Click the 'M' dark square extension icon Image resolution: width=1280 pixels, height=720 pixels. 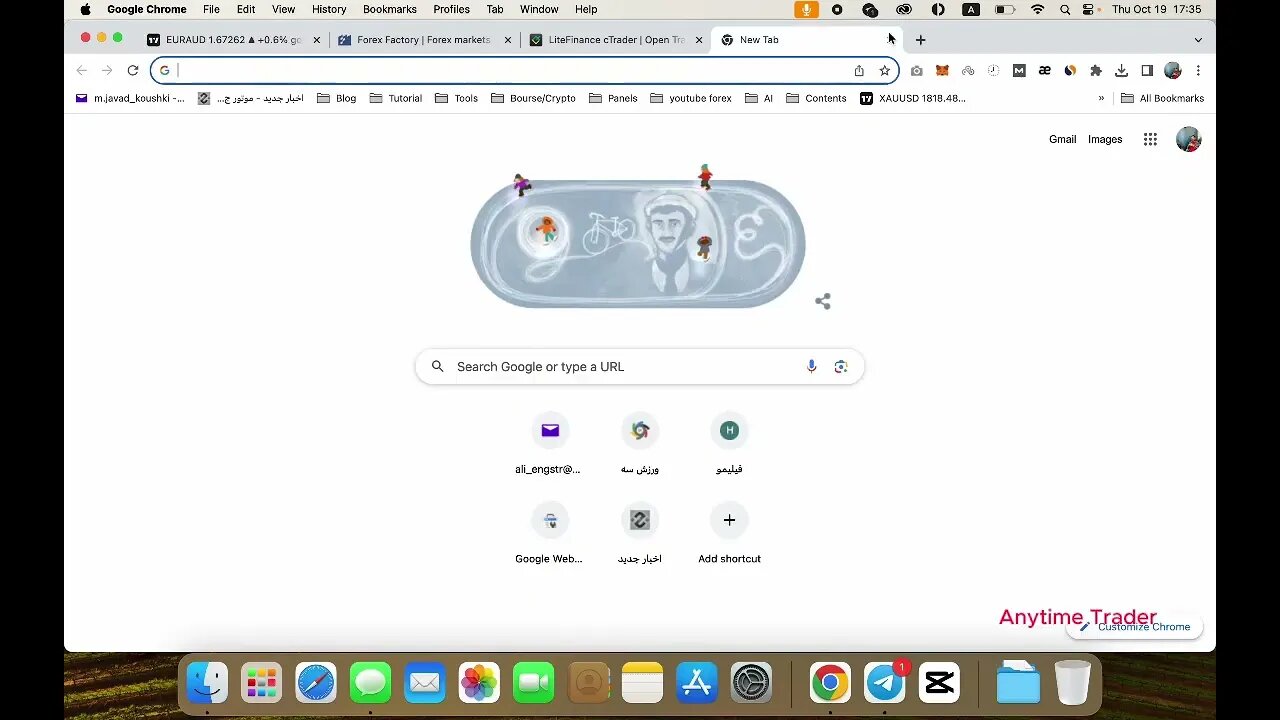click(x=1019, y=71)
